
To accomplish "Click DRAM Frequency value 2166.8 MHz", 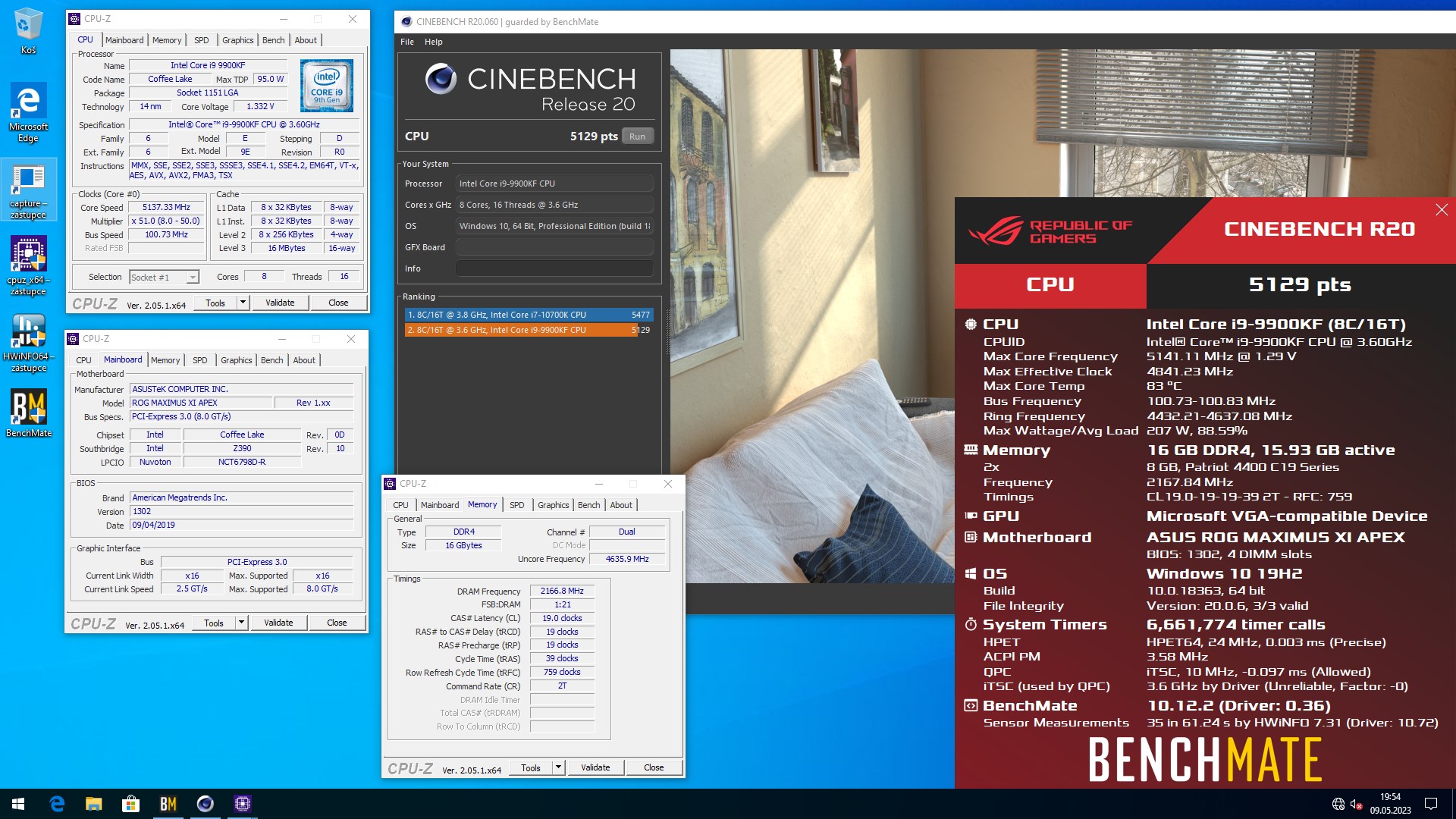I will pyautogui.click(x=562, y=591).
